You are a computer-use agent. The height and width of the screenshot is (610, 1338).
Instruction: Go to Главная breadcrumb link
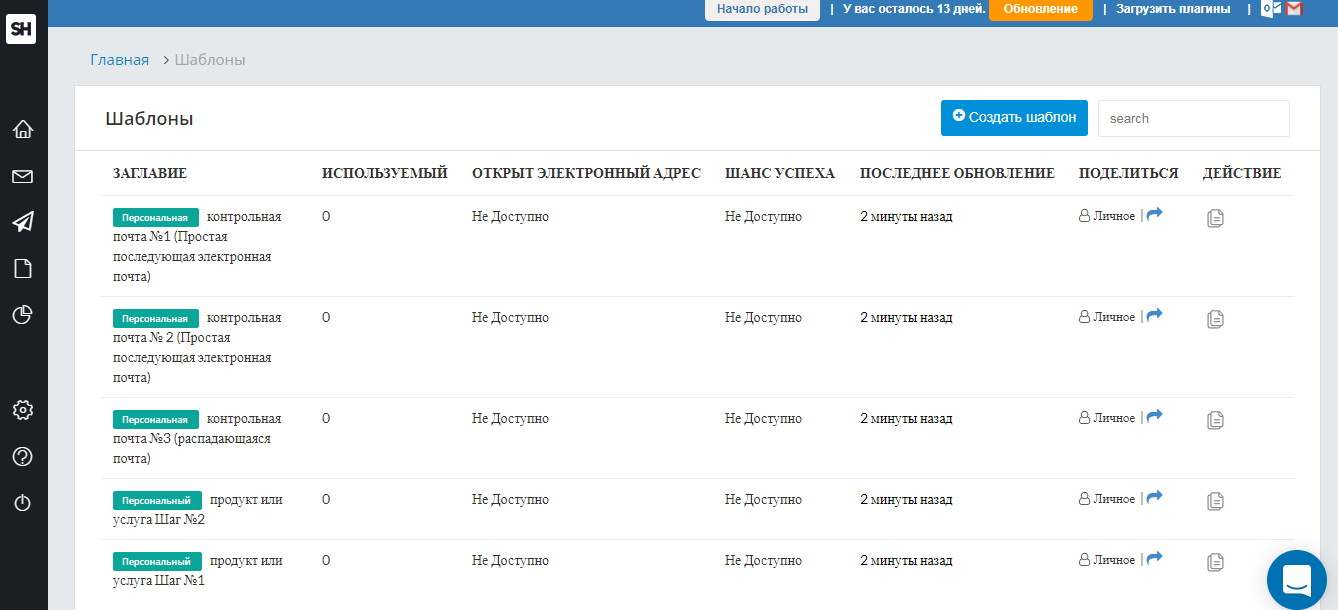coord(119,60)
